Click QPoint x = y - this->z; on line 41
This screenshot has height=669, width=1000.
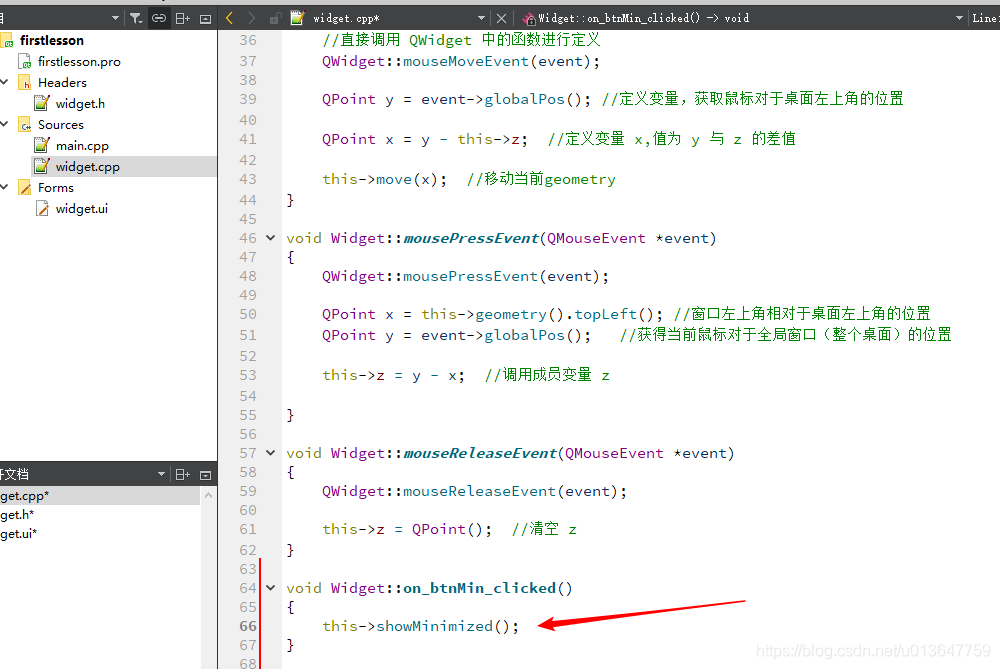coord(425,140)
